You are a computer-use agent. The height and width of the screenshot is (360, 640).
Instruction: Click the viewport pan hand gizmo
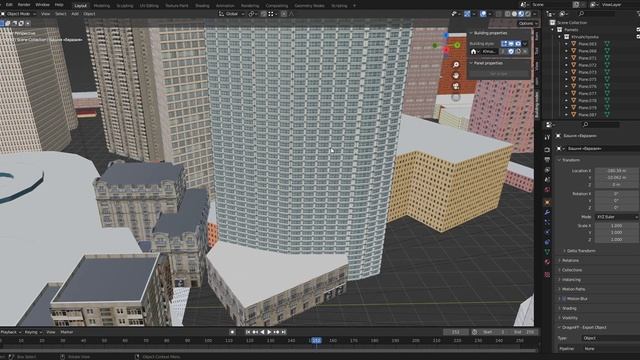[456, 76]
